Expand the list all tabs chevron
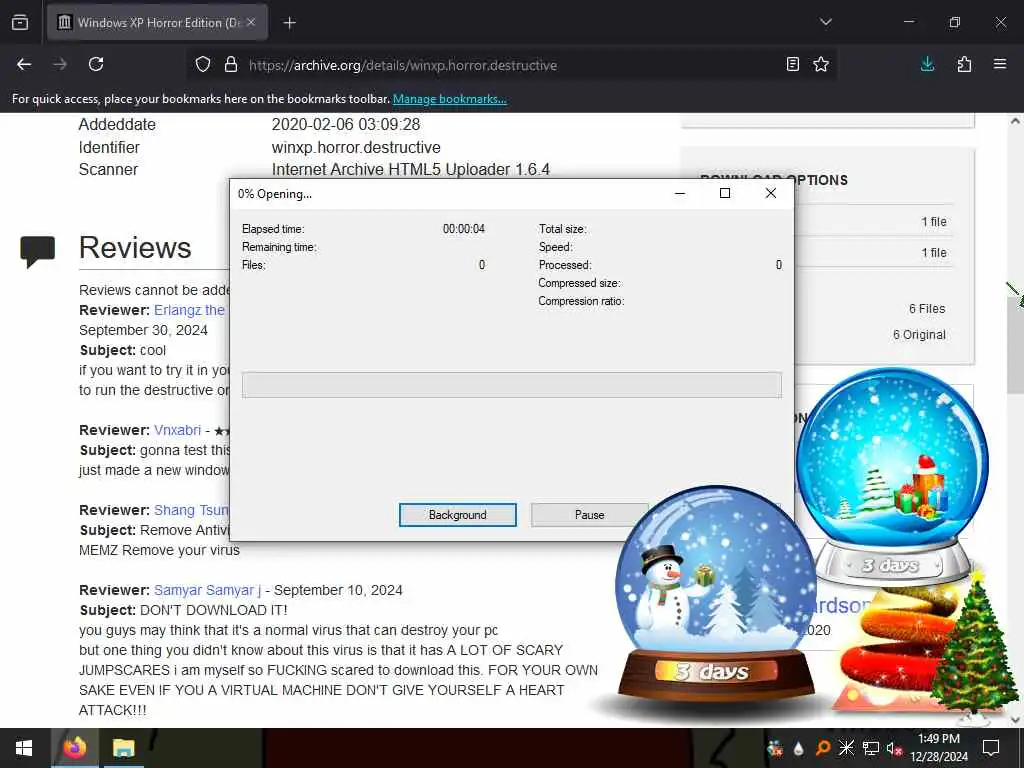Screen dimensions: 1024x768 825,22
